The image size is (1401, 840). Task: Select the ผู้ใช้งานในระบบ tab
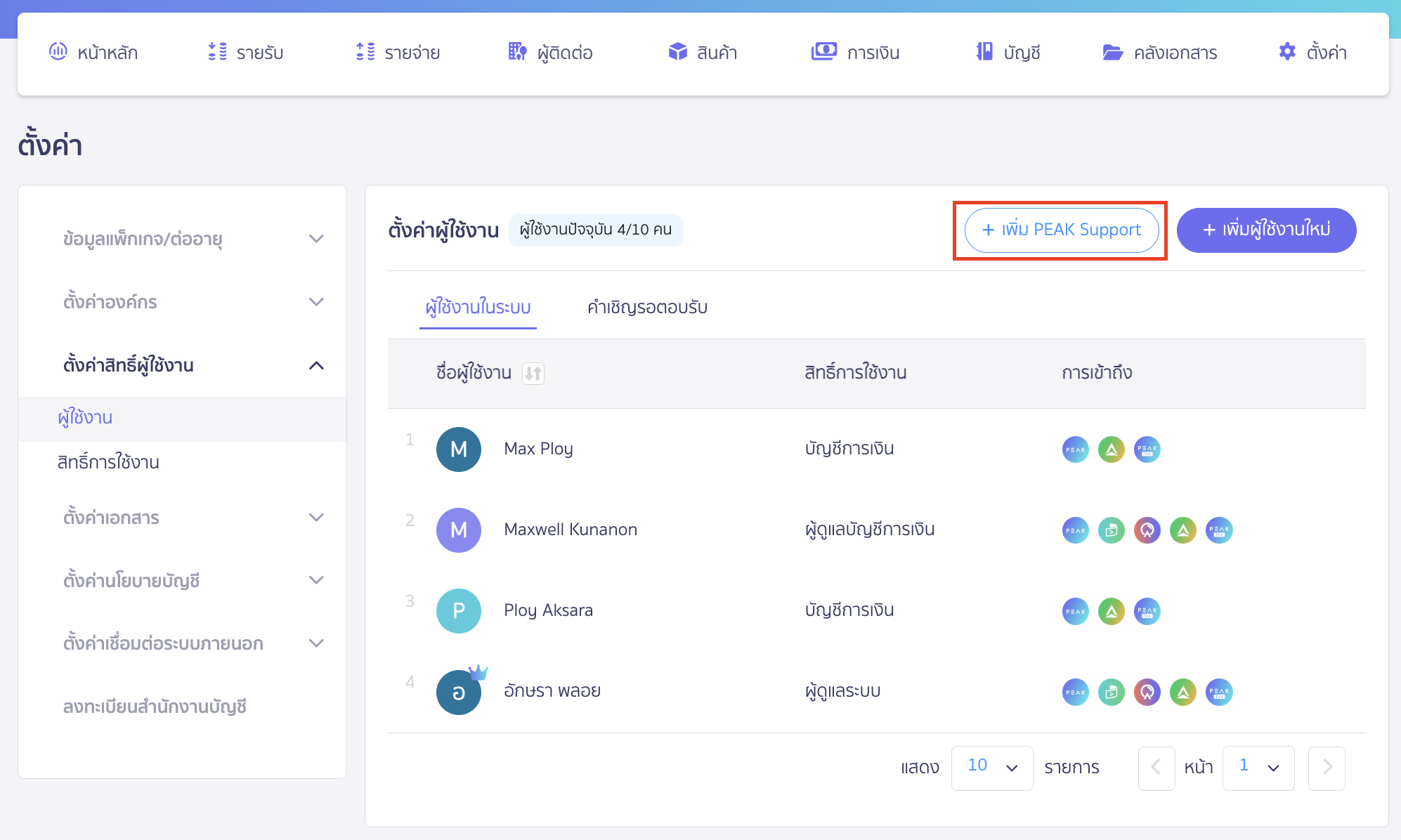point(478,307)
